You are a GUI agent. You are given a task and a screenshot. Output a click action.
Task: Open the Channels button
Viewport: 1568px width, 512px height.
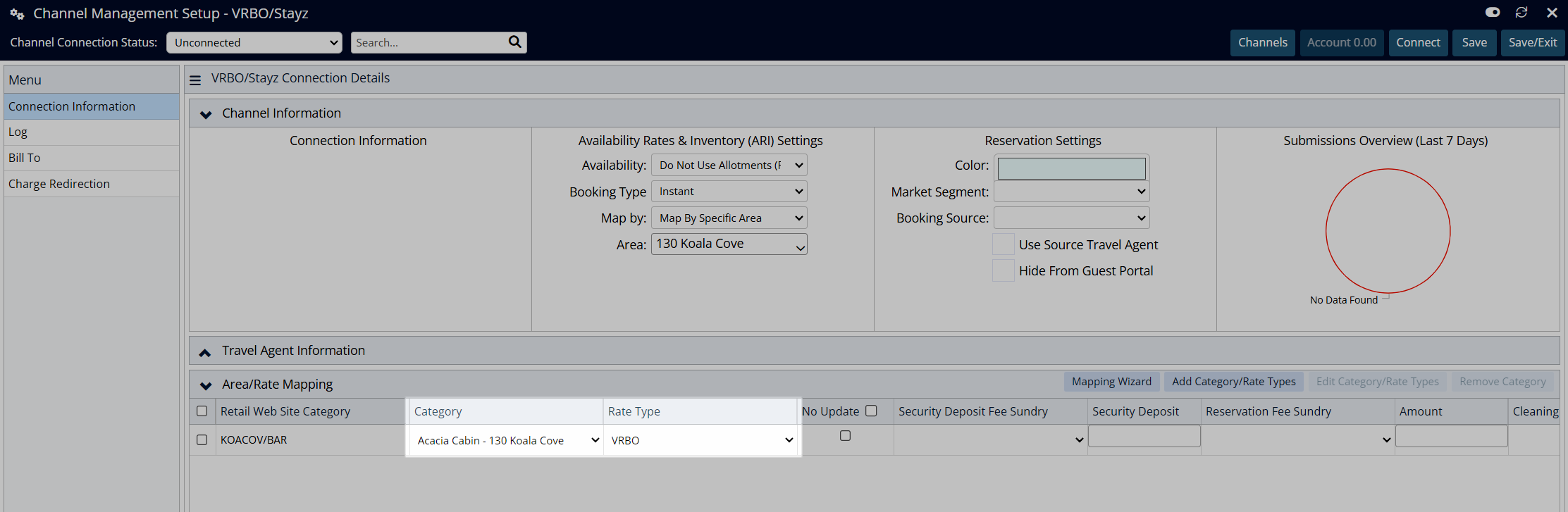point(1263,42)
